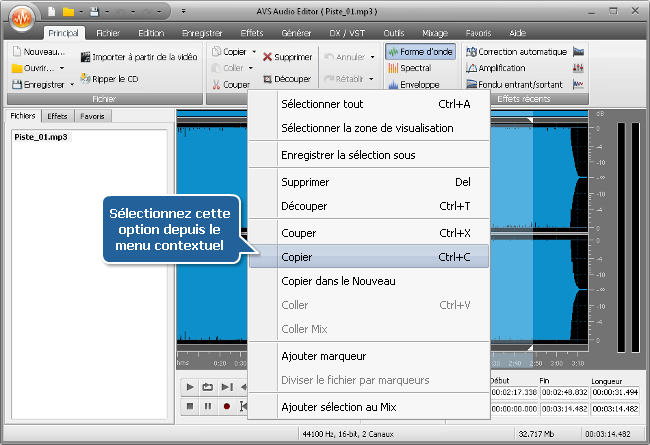Apply Amplification effect
Screen dimensions: 650x445
(x=496, y=68)
